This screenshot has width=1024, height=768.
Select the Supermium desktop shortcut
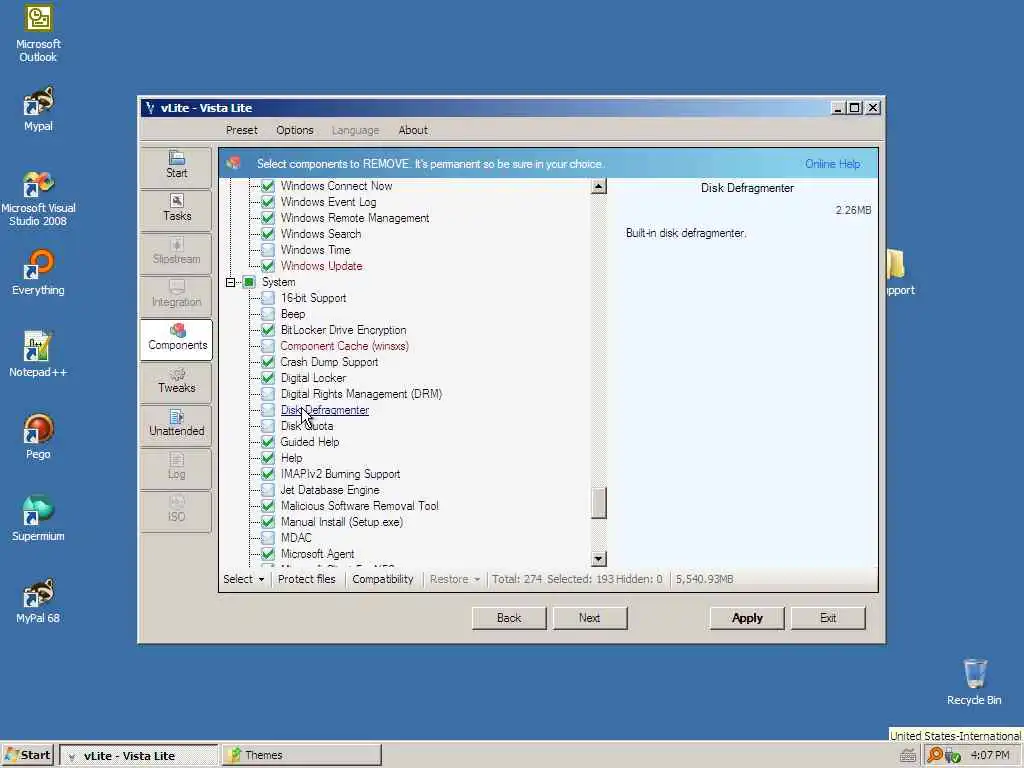(x=38, y=519)
